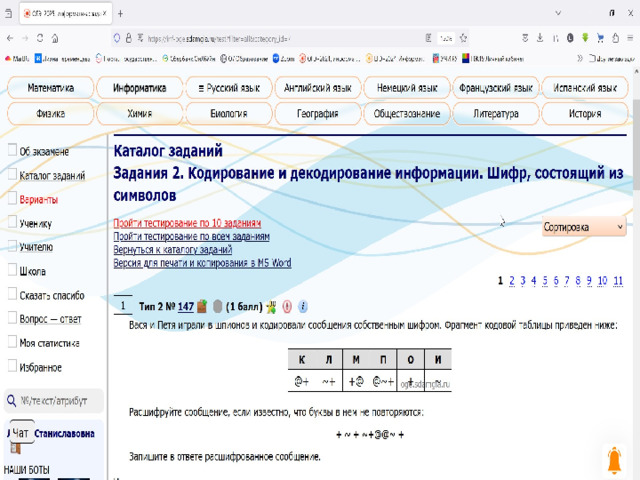
Task: Bookmark this page with the star icon
Action: (x=463, y=38)
